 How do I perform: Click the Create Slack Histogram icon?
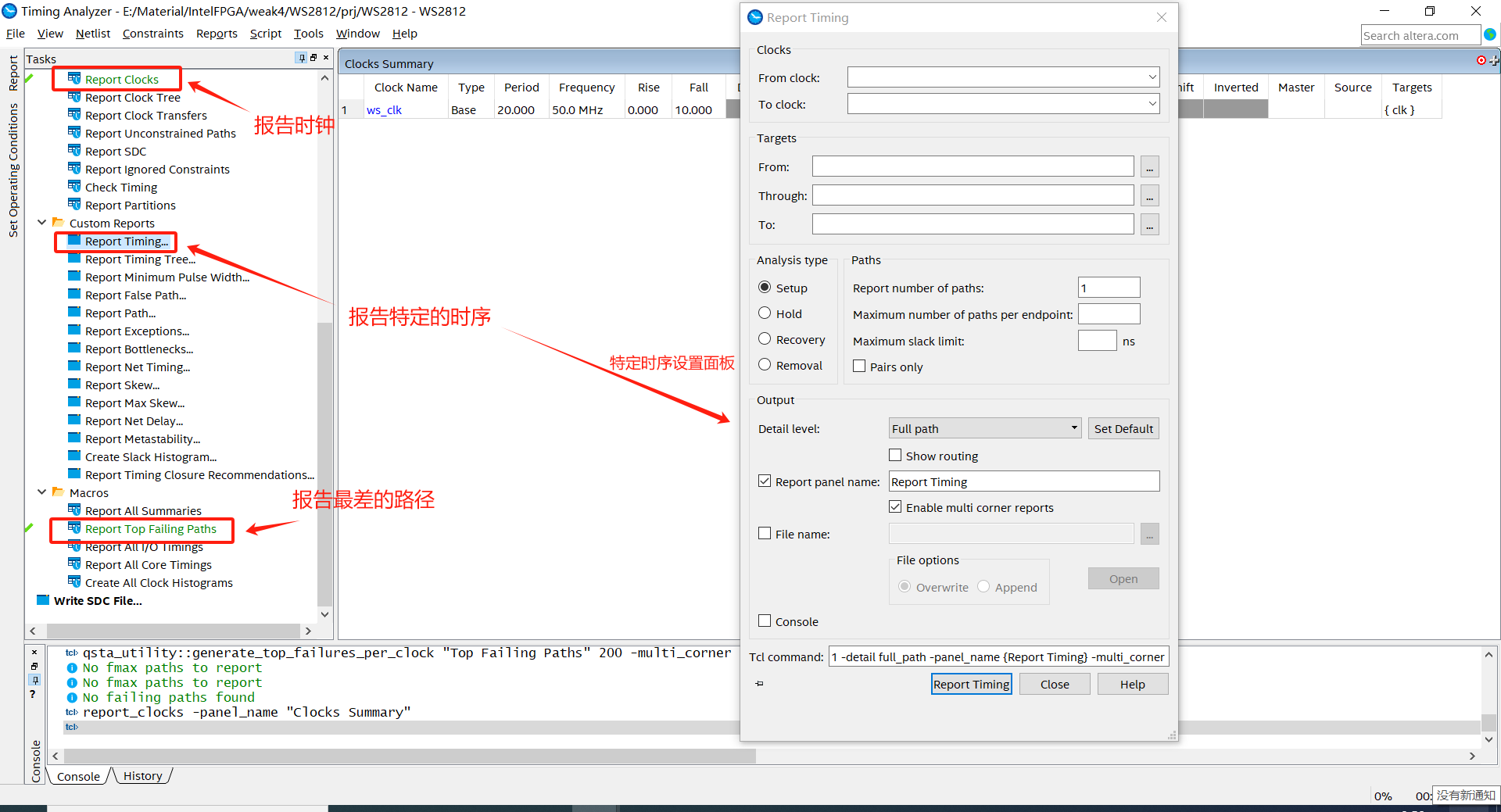pyautogui.click(x=74, y=456)
